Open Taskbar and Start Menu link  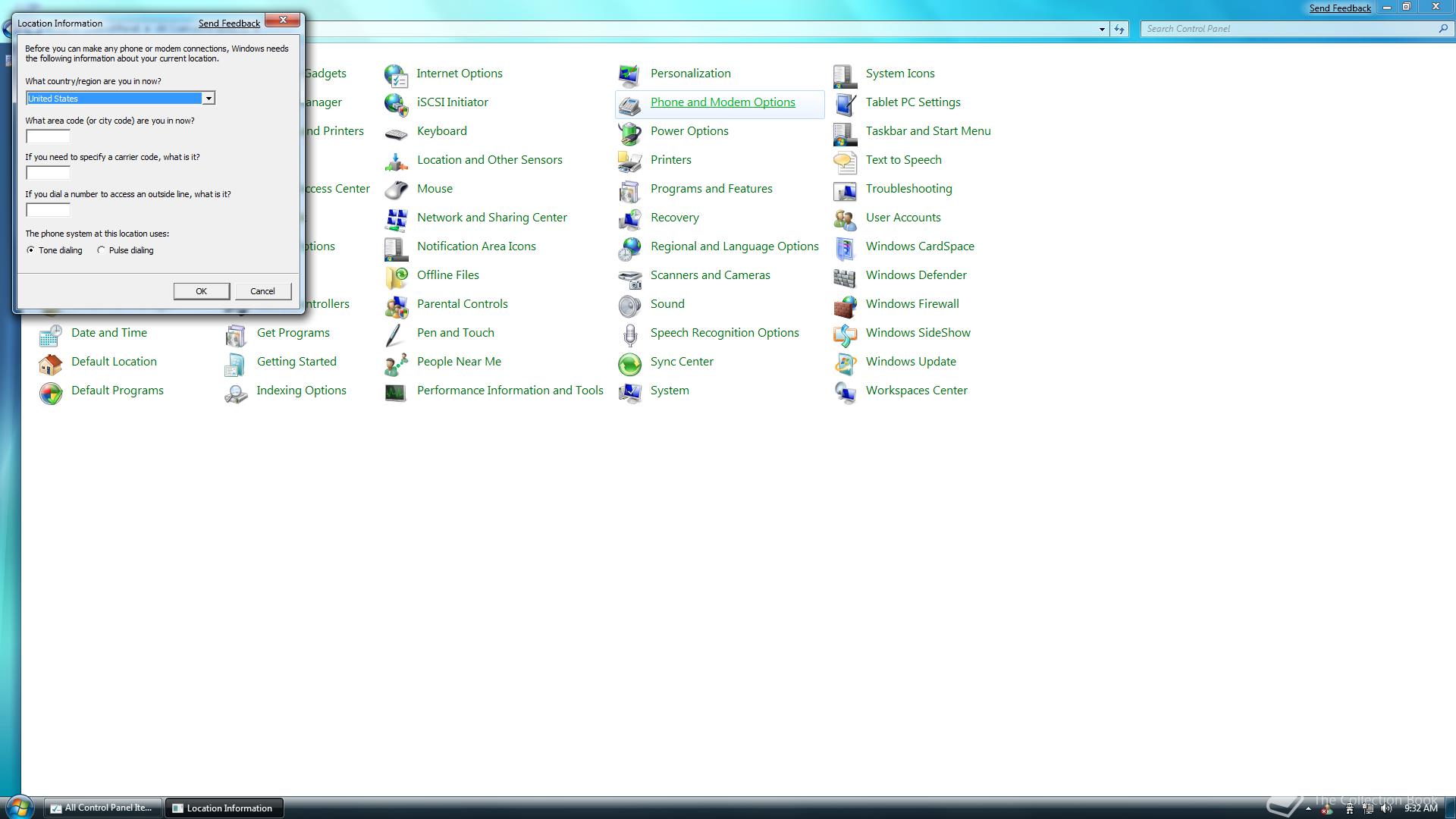coord(928,131)
